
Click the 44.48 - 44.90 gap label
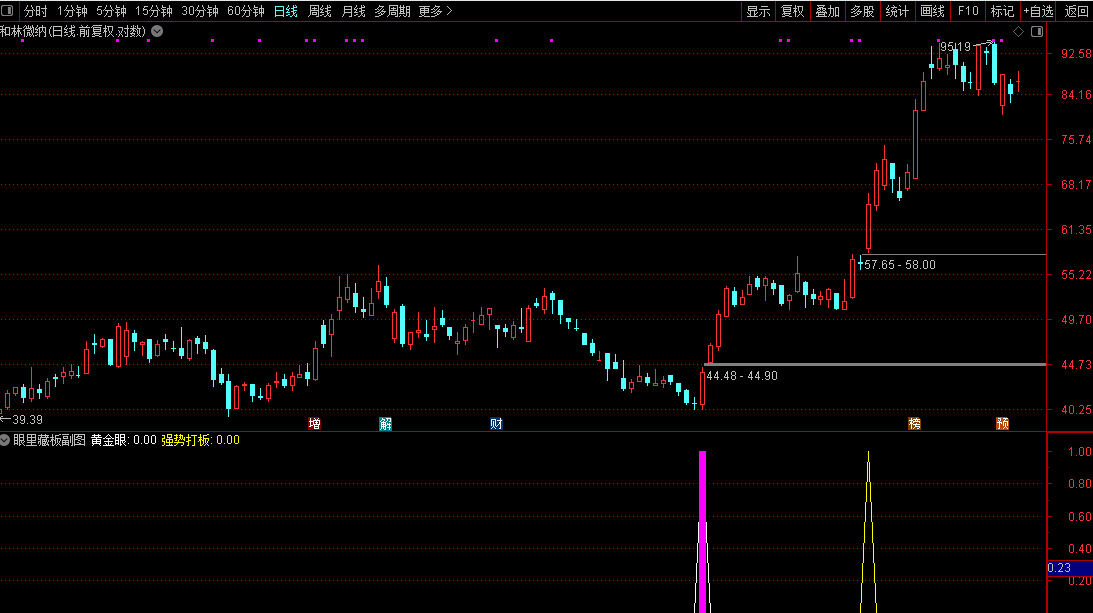coord(742,376)
